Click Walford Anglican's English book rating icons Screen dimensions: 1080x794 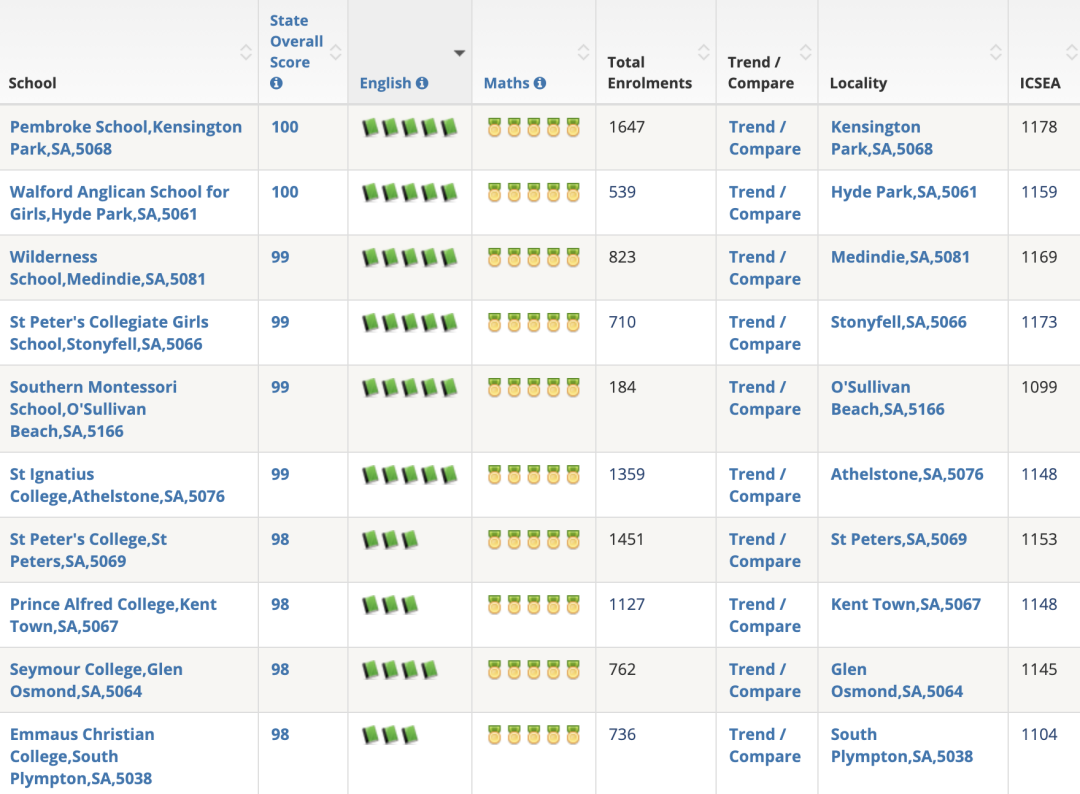click(410, 192)
